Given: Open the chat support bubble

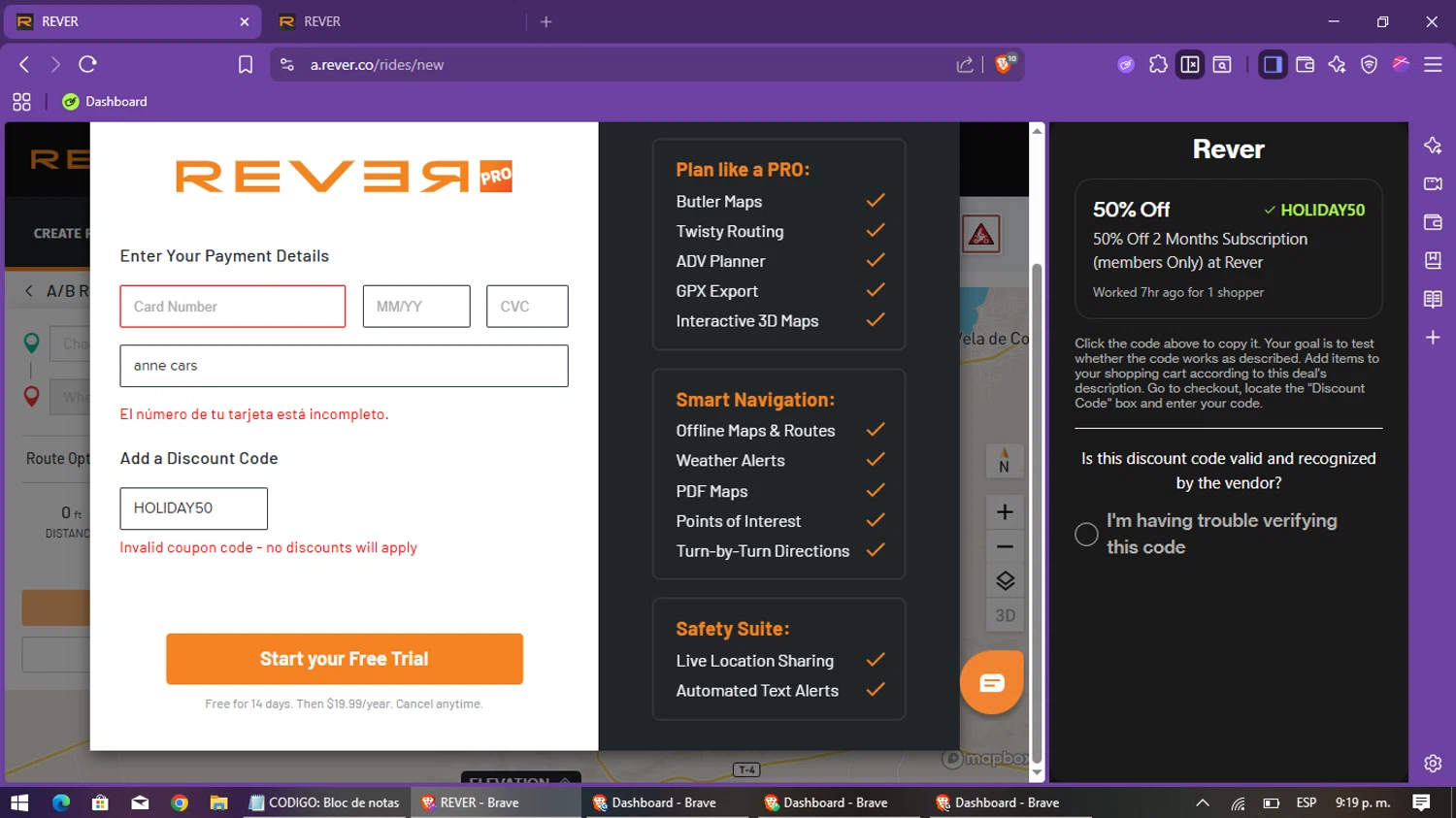Looking at the screenshot, I should 991,683.
